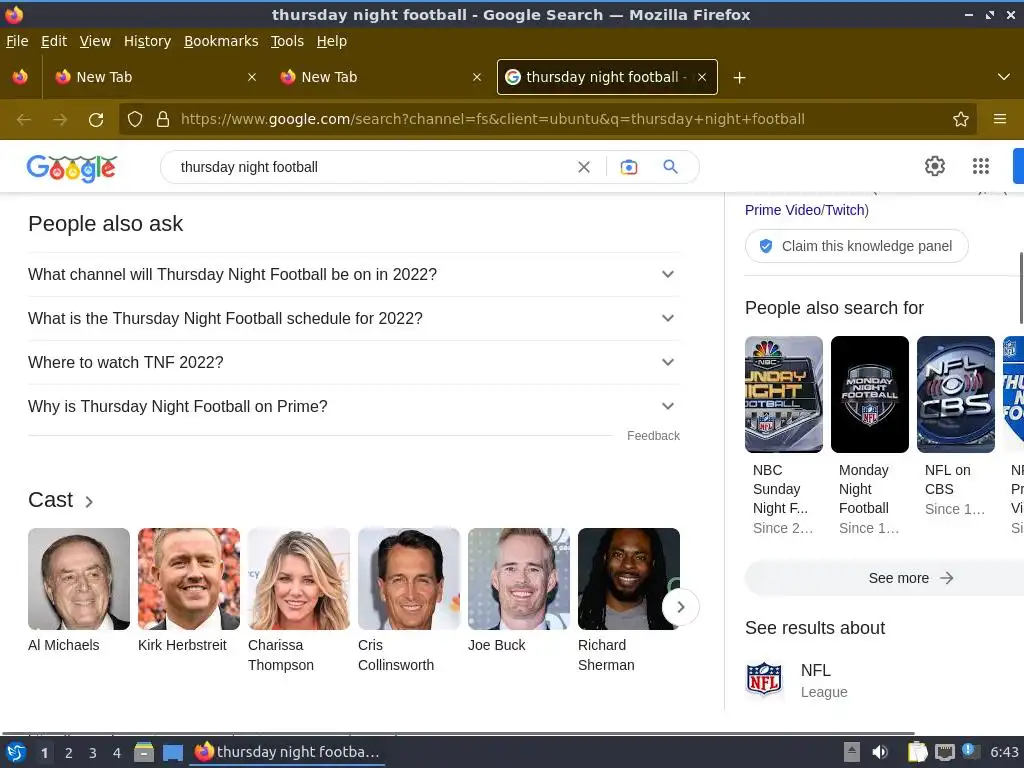1024x768 pixels.
Task: Open NBC Sunday Night Football card
Action: click(x=784, y=436)
